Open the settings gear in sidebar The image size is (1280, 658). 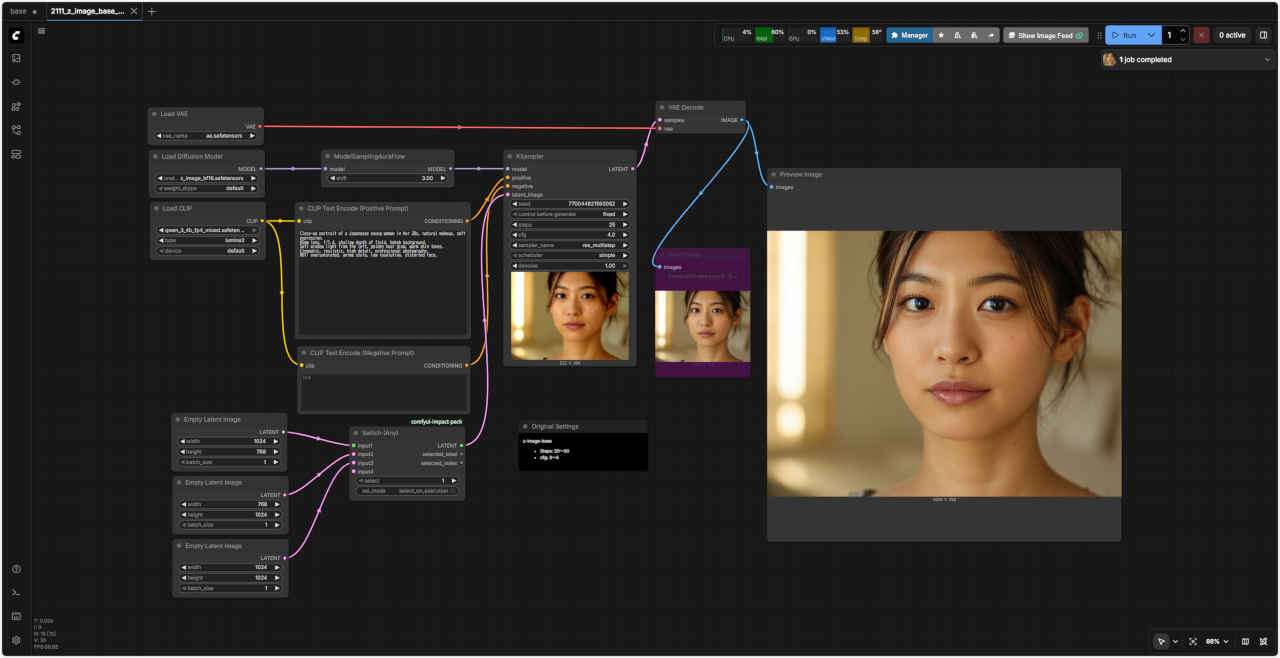click(16, 640)
